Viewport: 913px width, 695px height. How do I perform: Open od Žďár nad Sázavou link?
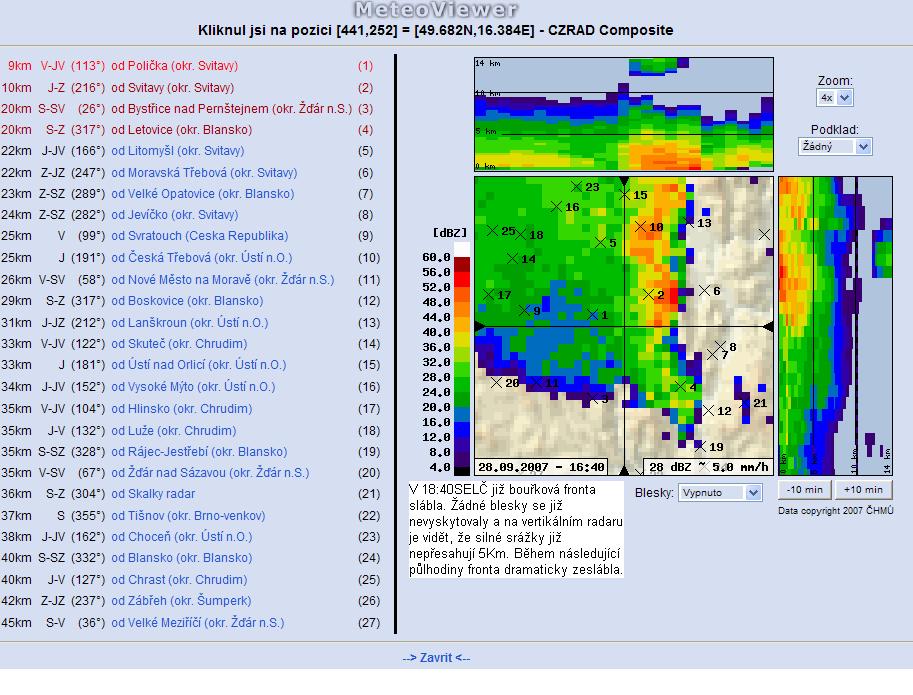[x=210, y=473]
